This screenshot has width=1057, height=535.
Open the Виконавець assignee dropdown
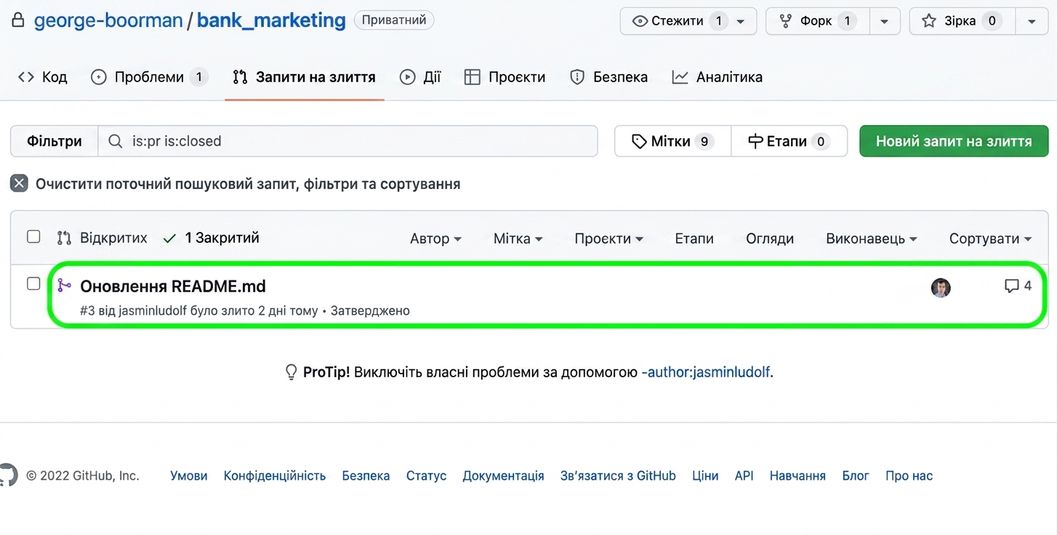(x=872, y=239)
